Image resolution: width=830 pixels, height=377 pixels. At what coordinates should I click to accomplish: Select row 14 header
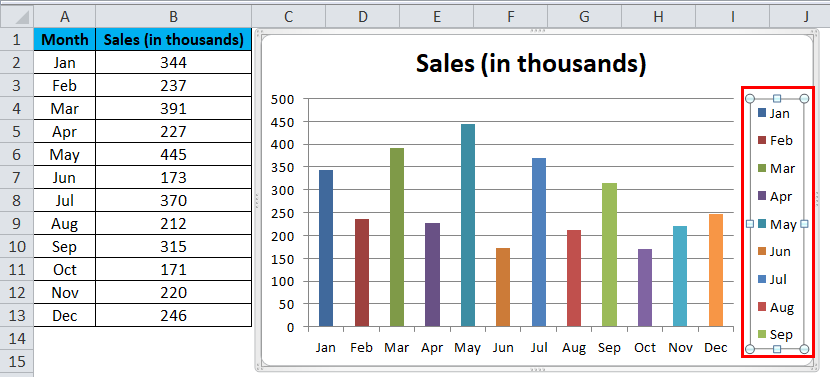click(x=16, y=338)
